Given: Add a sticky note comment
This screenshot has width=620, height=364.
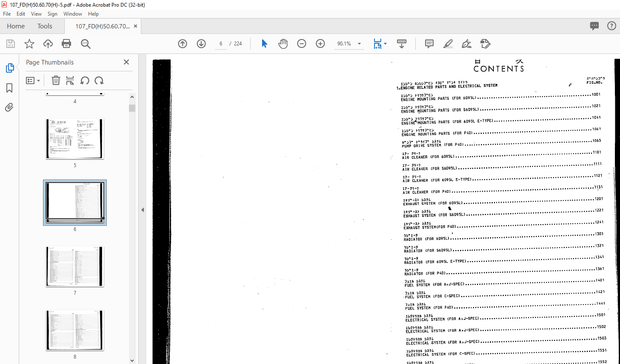Looking at the screenshot, I should pyautogui.click(x=429, y=44).
